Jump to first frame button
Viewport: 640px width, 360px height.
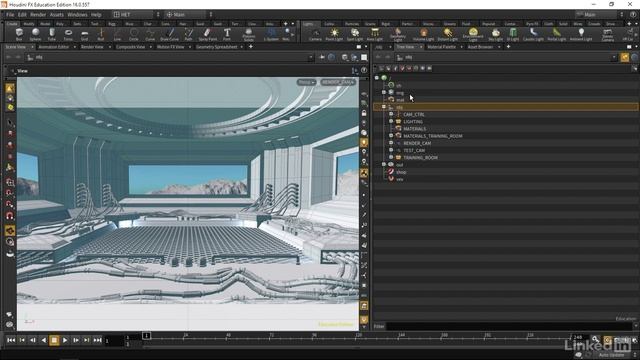tap(11, 340)
